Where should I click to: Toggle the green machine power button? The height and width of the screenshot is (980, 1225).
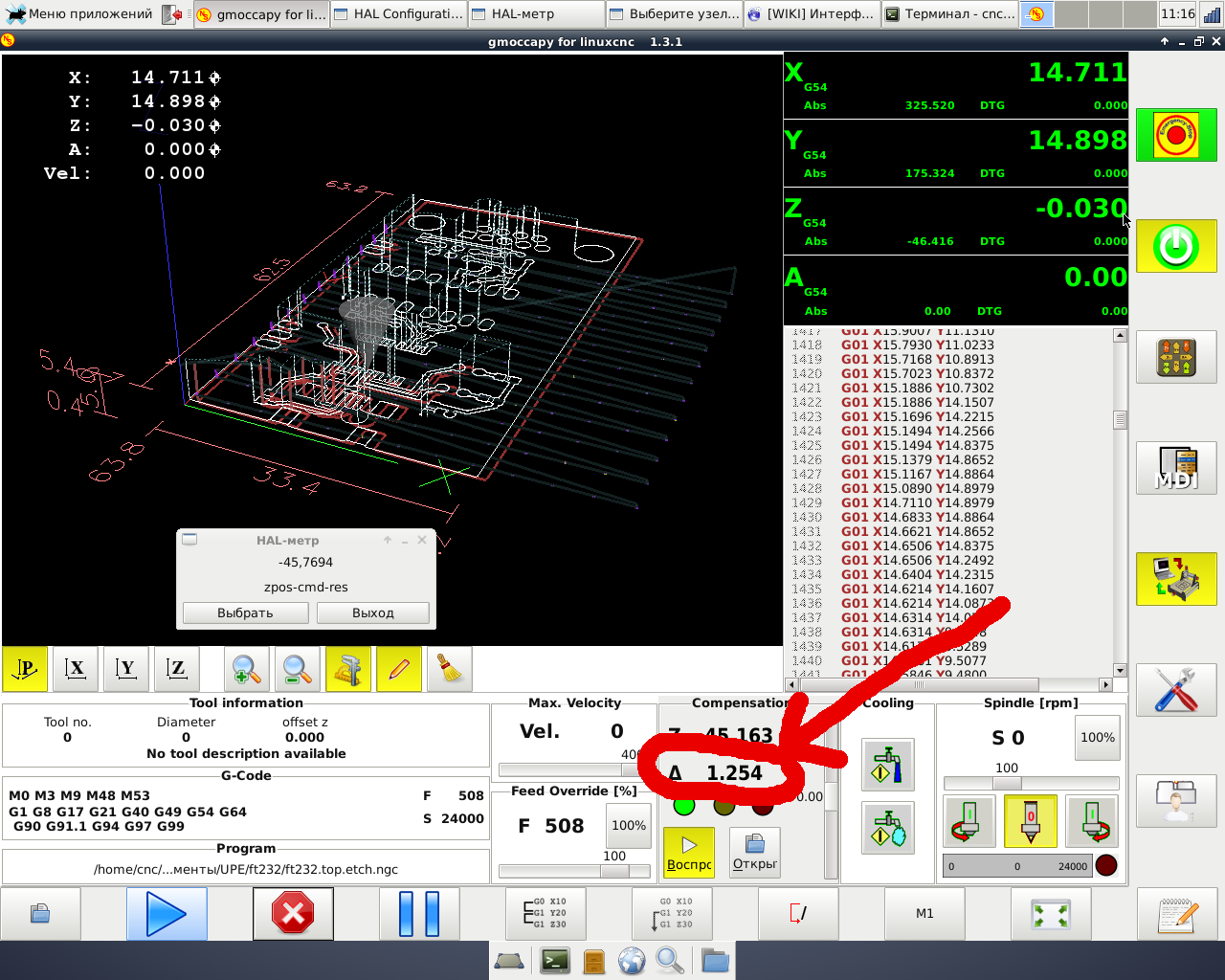1176,246
